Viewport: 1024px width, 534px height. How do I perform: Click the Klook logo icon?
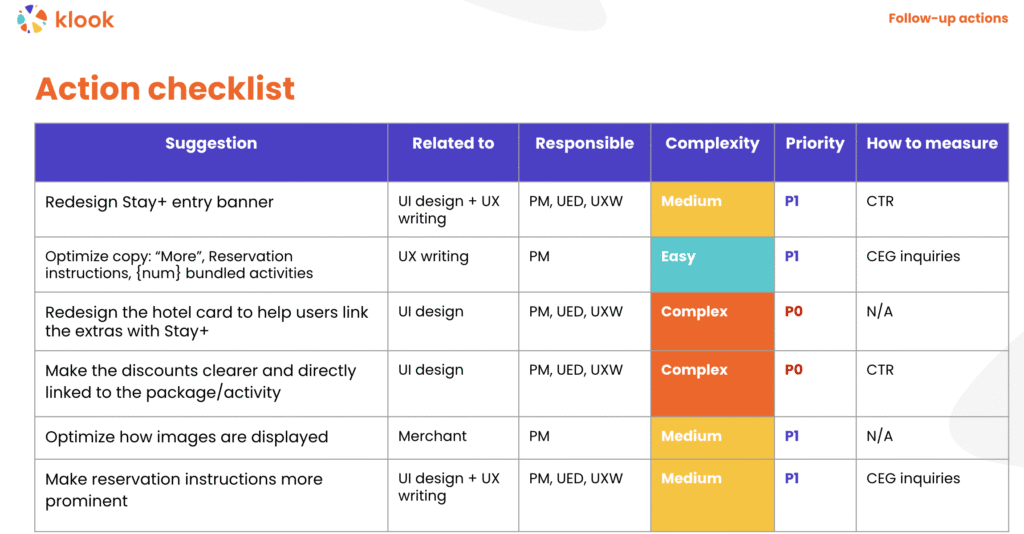[32, 19]
